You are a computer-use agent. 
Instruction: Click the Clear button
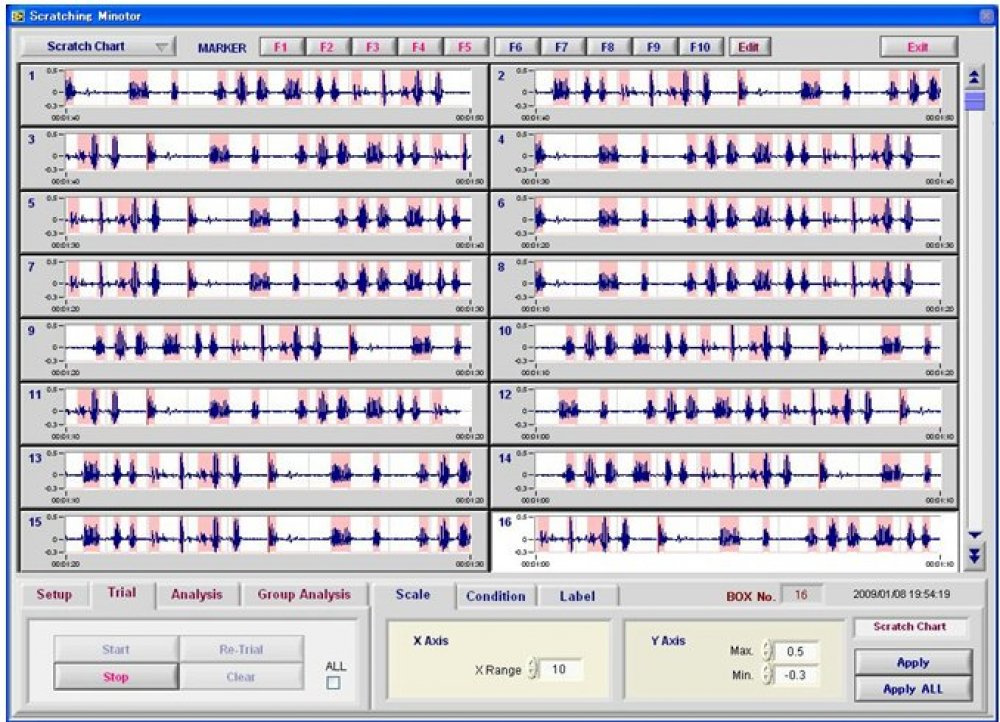(241, 677)
